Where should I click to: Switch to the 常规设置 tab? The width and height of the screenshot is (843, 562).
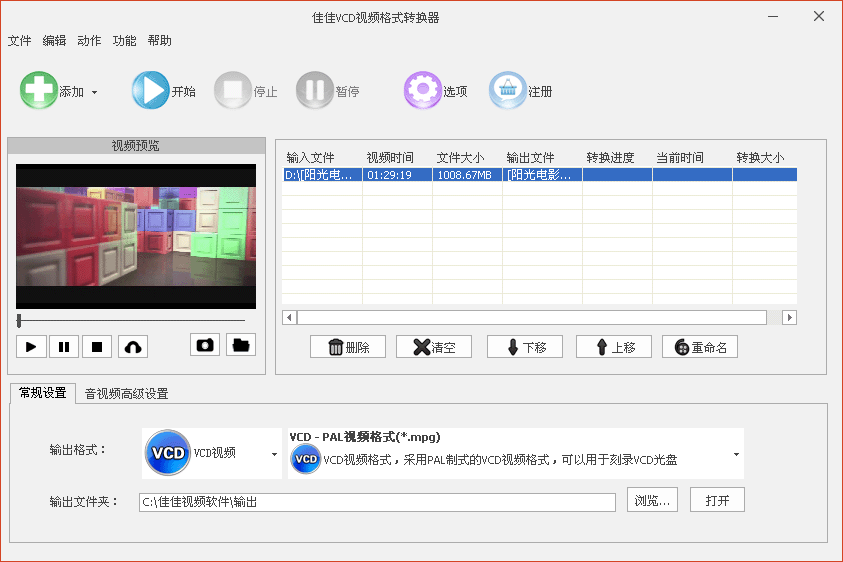pyautogui.click(x=42, y=393)
